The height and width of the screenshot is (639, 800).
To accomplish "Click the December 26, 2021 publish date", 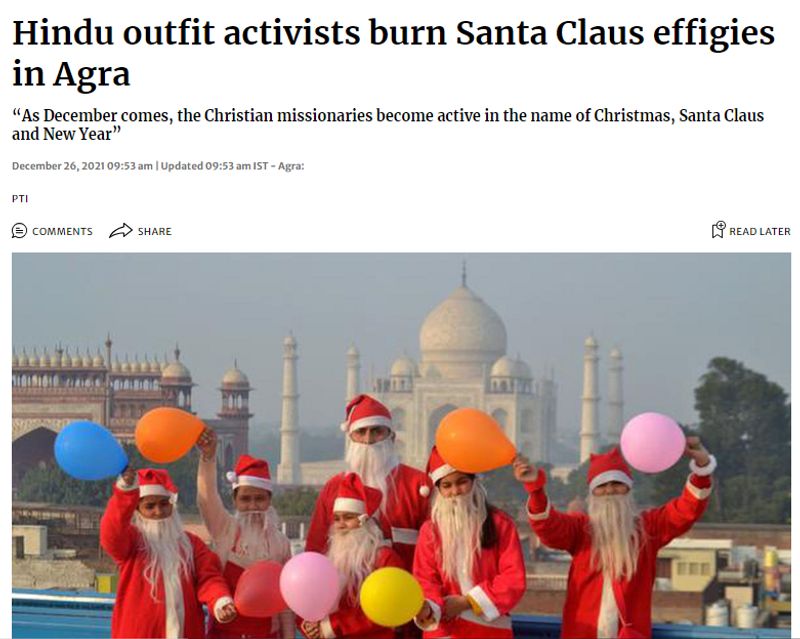I will click(x=82, y=166).
